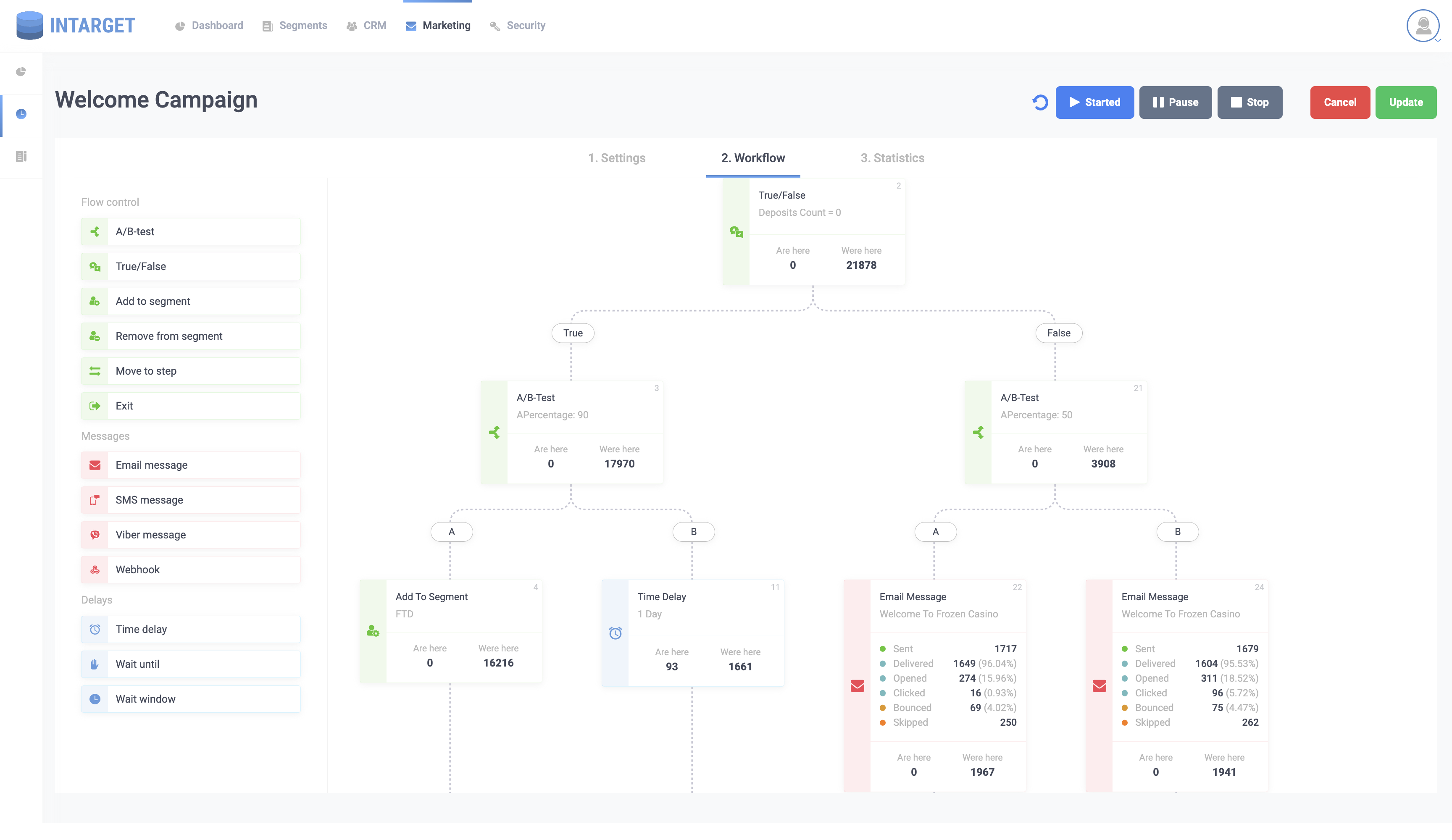
Task: Switch to the Statistics tab
Action: (x=891, y=157)
